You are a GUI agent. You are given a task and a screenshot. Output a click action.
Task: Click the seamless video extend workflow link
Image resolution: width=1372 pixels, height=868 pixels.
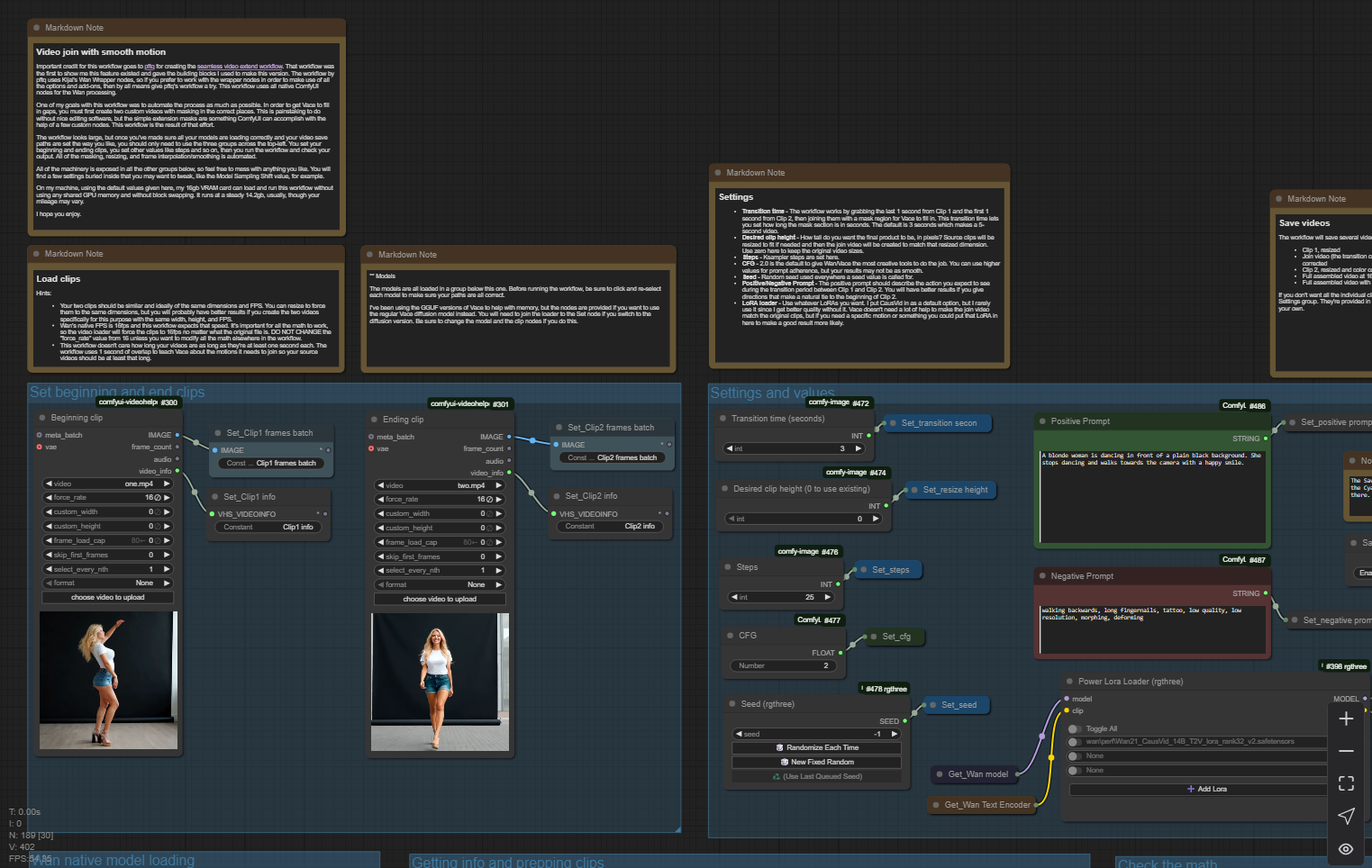click(x=240, y=67)
